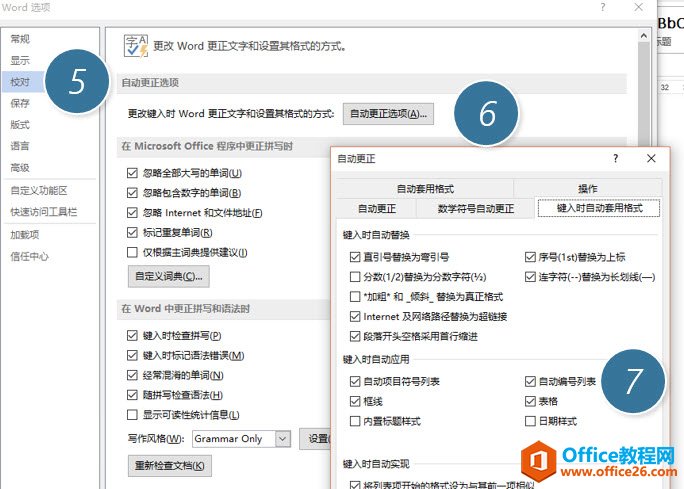Image resolution: width=684 pixels, height=489 pixels.
Task: Toggle 序号(1st)替换为上标 checkbox
Action: [x=530, y=257]
